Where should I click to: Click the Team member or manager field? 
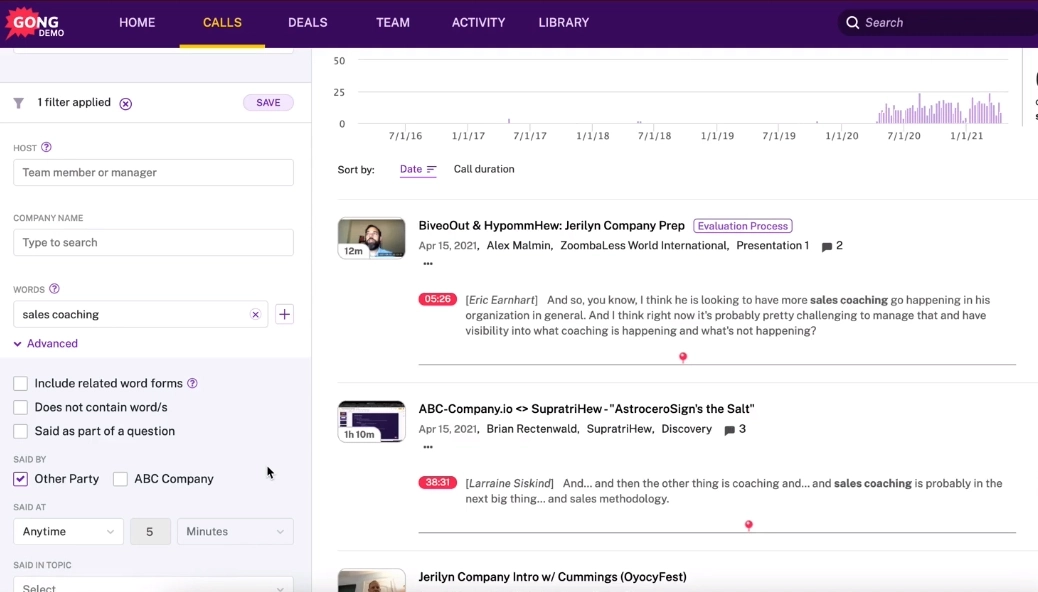coord(153,172)
